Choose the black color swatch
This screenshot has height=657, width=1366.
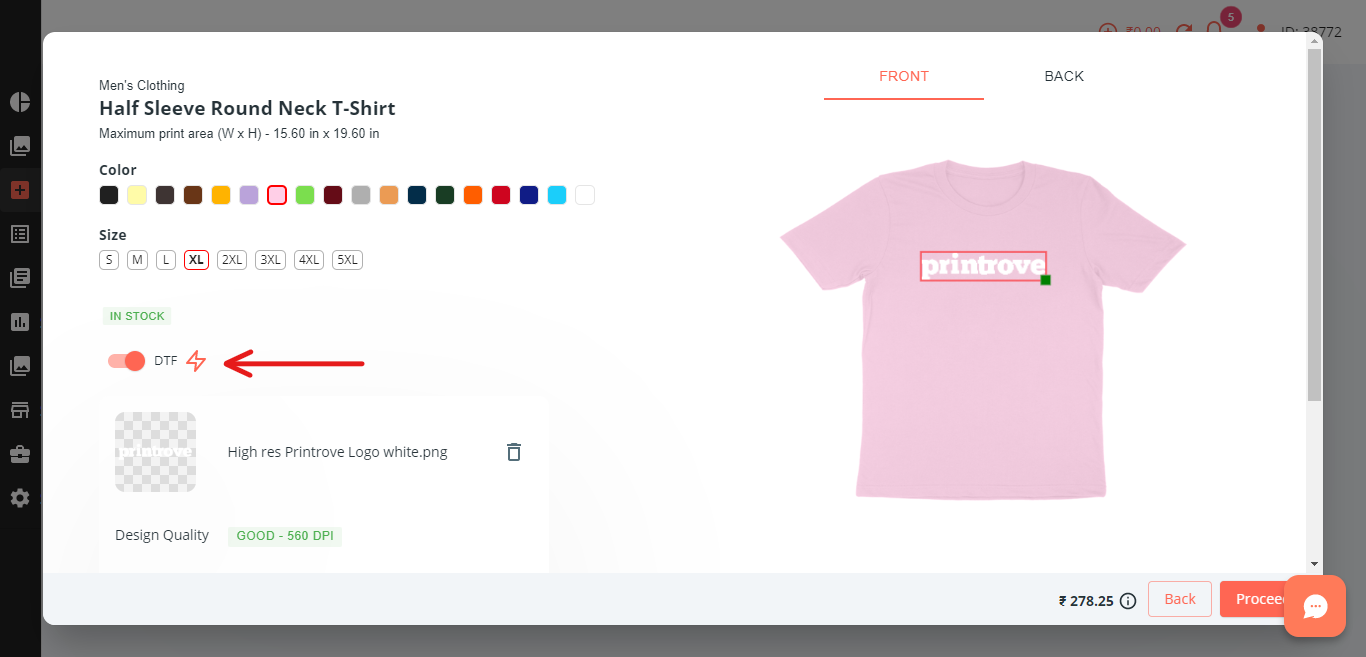[109, 195]
